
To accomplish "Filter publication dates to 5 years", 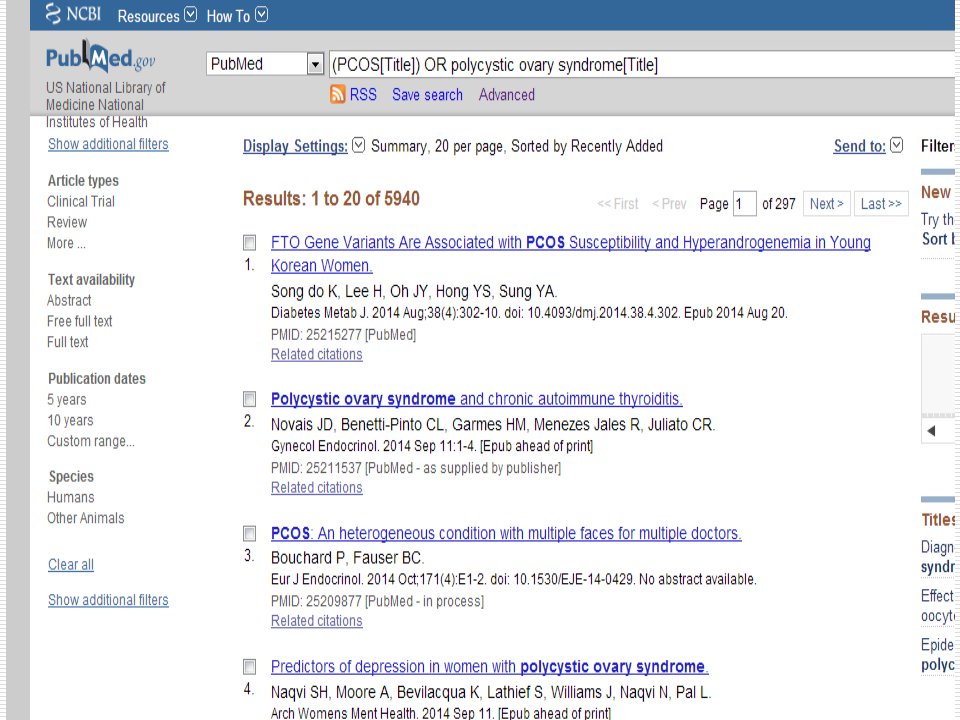I will [x=67, y=400].
